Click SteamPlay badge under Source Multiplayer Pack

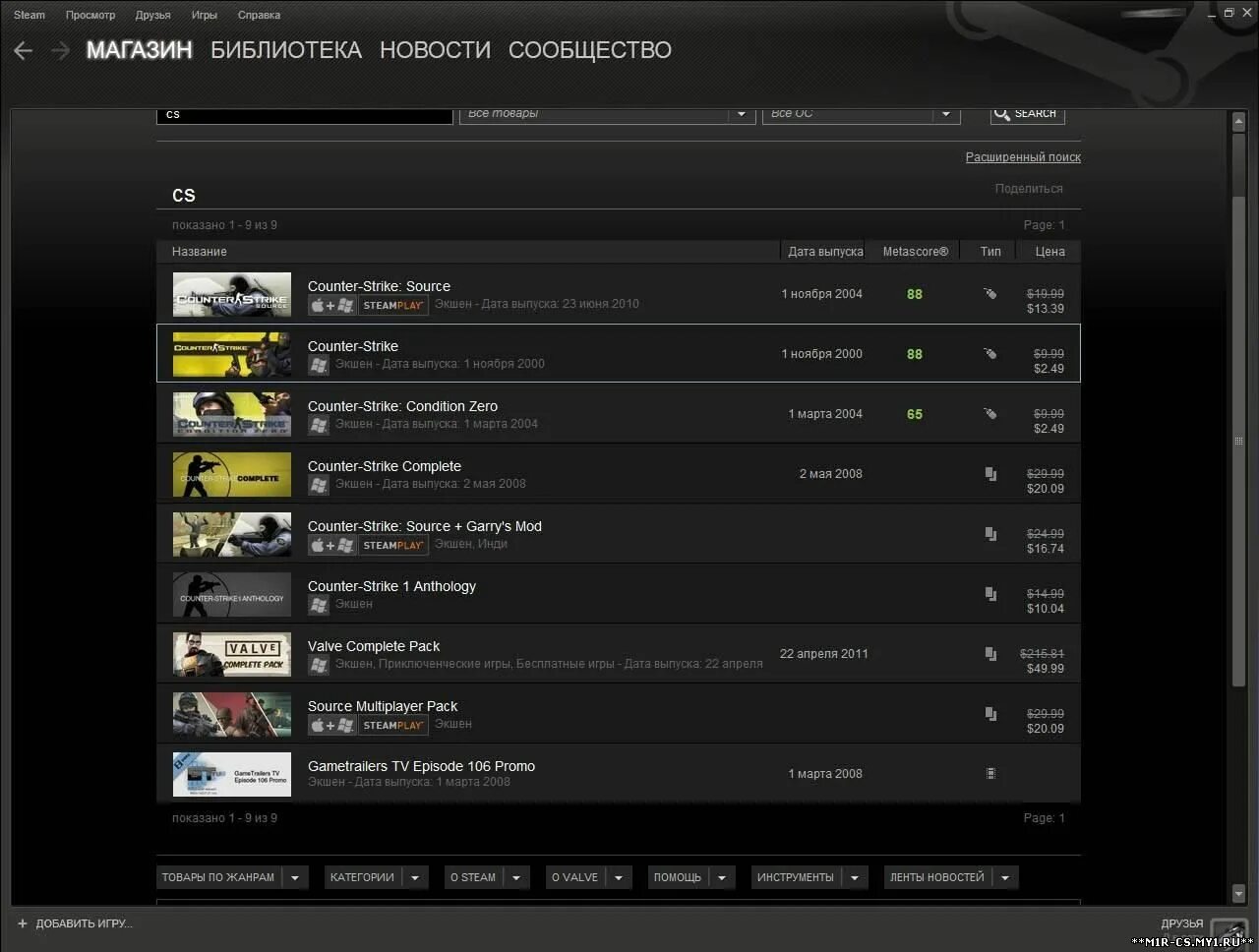point(393,725)
